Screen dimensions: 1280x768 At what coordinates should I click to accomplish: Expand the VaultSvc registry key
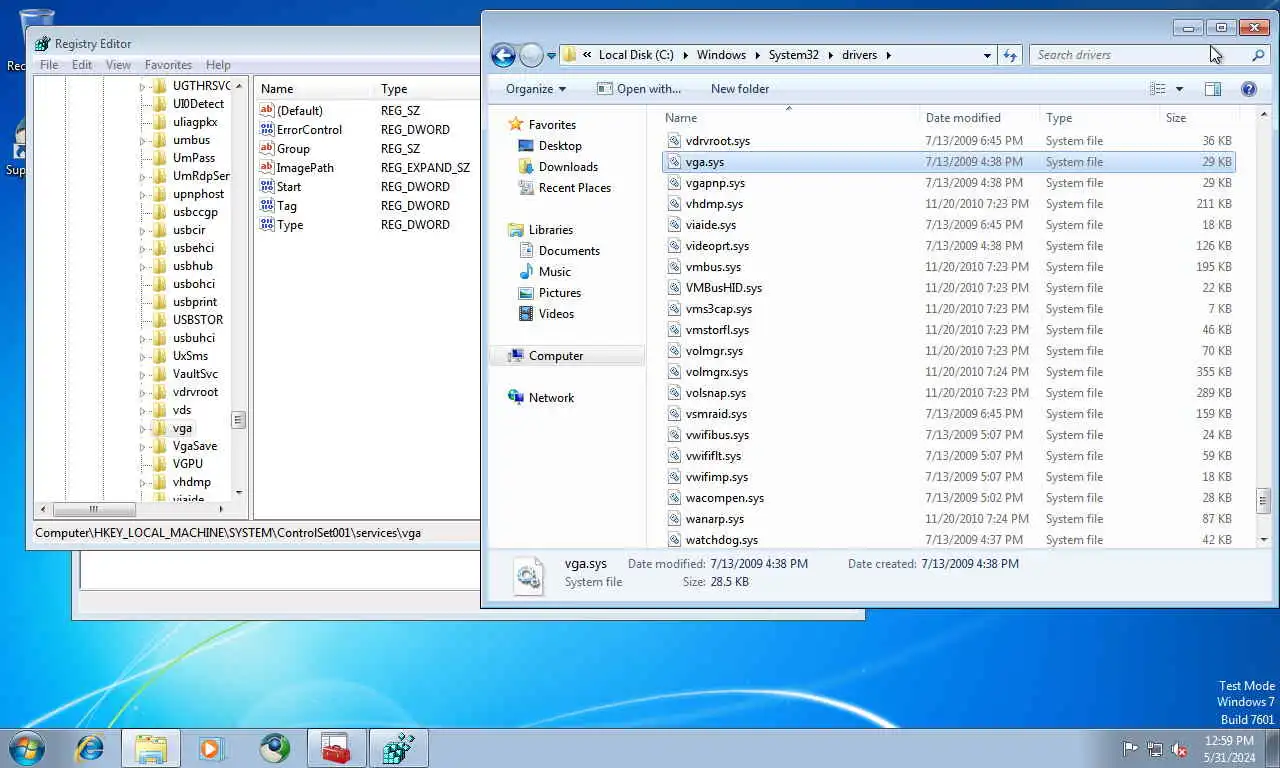[142, 374]
